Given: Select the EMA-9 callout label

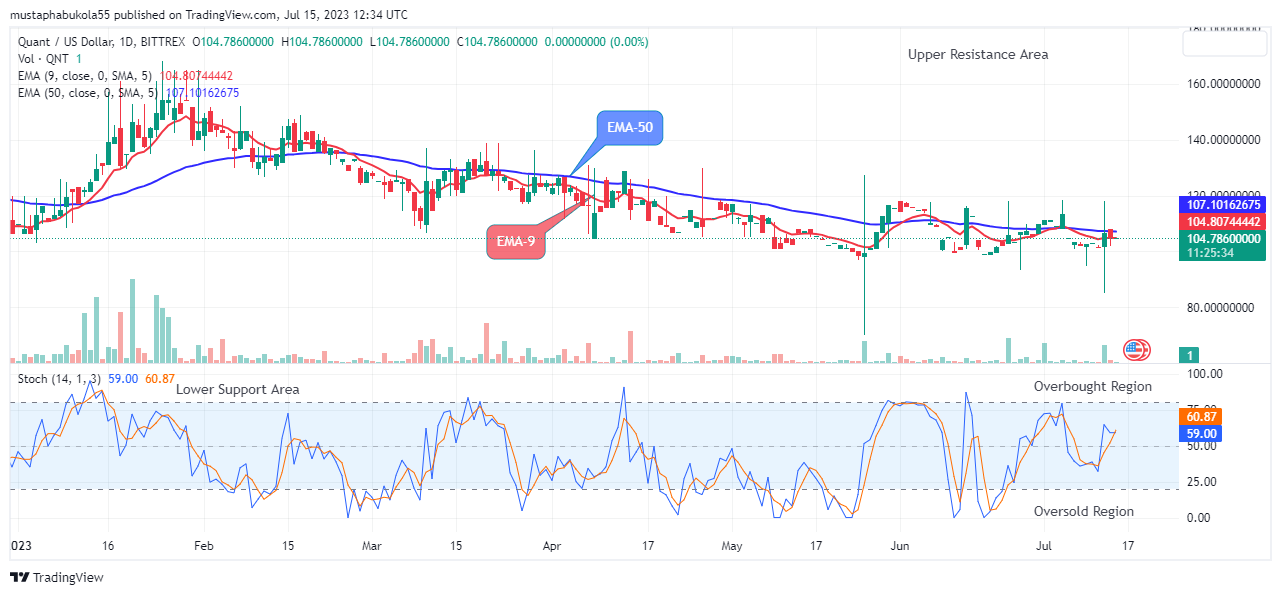Looking at the screenshot, I should click(x=517, y=242).
